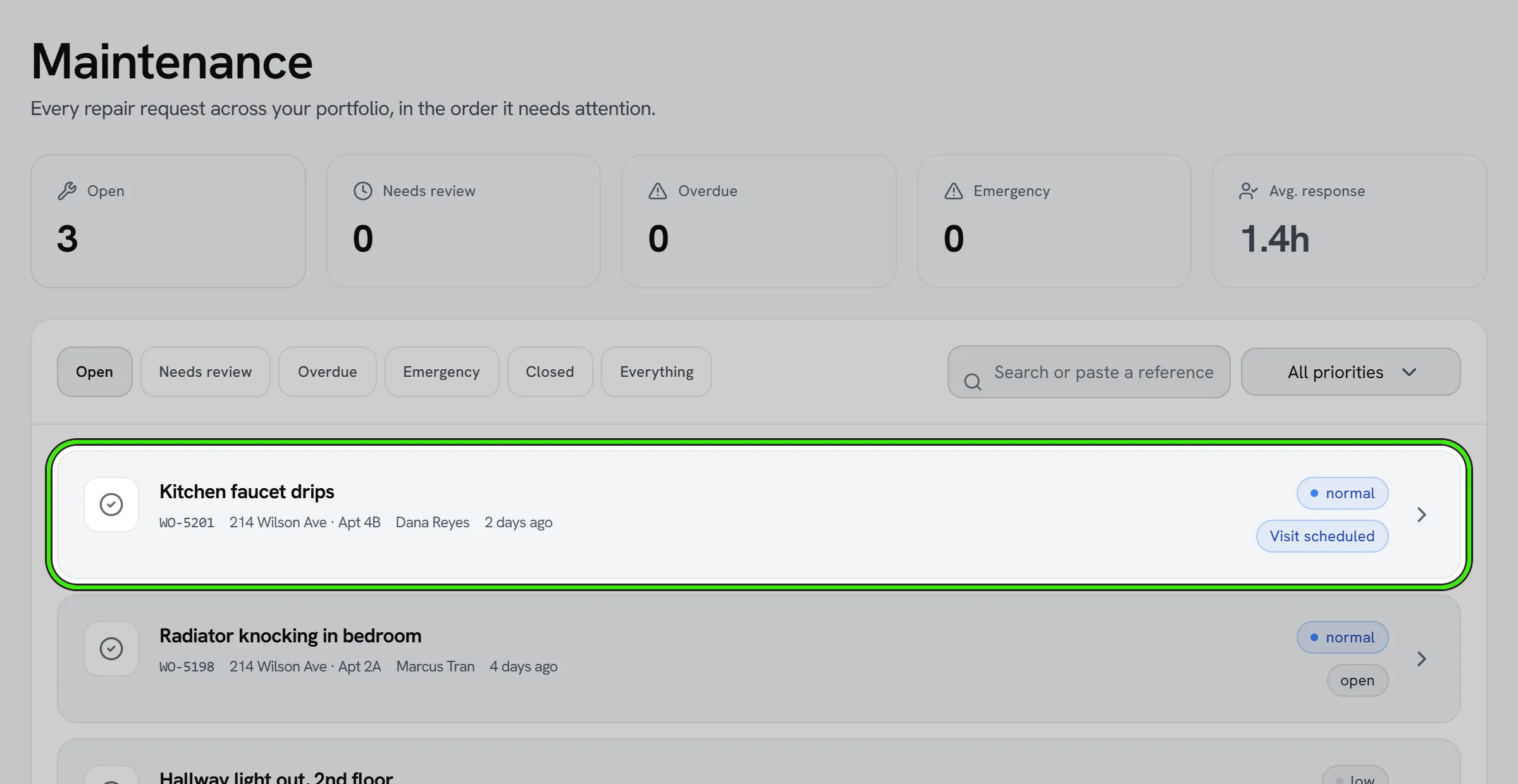Image resolution: width=1518 pixels, height=784 pixels.
Task: Click the Visit scheduled status badge
Action: coord(1322,536)
